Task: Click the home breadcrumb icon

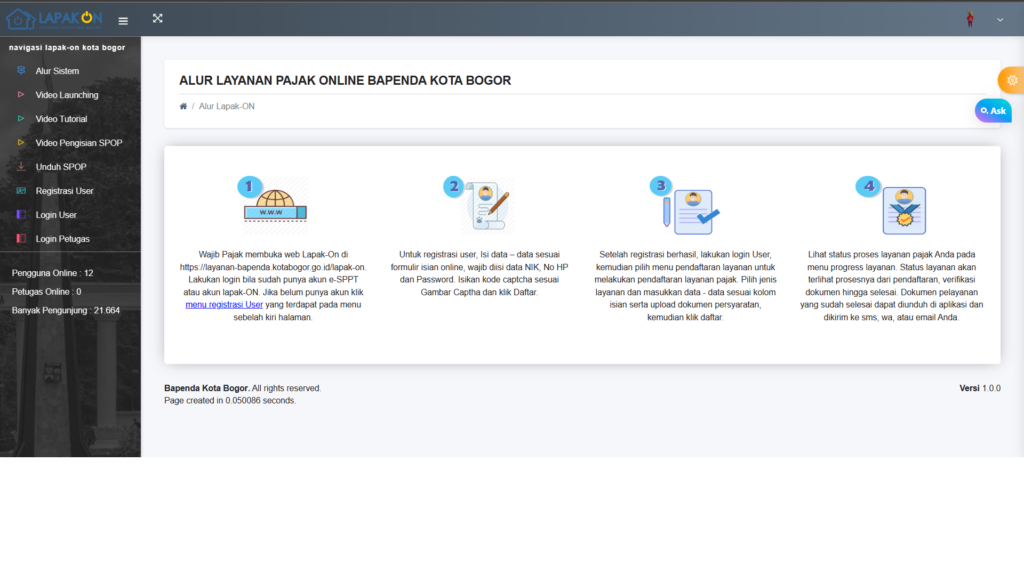Action: click(x=183, y=106)
